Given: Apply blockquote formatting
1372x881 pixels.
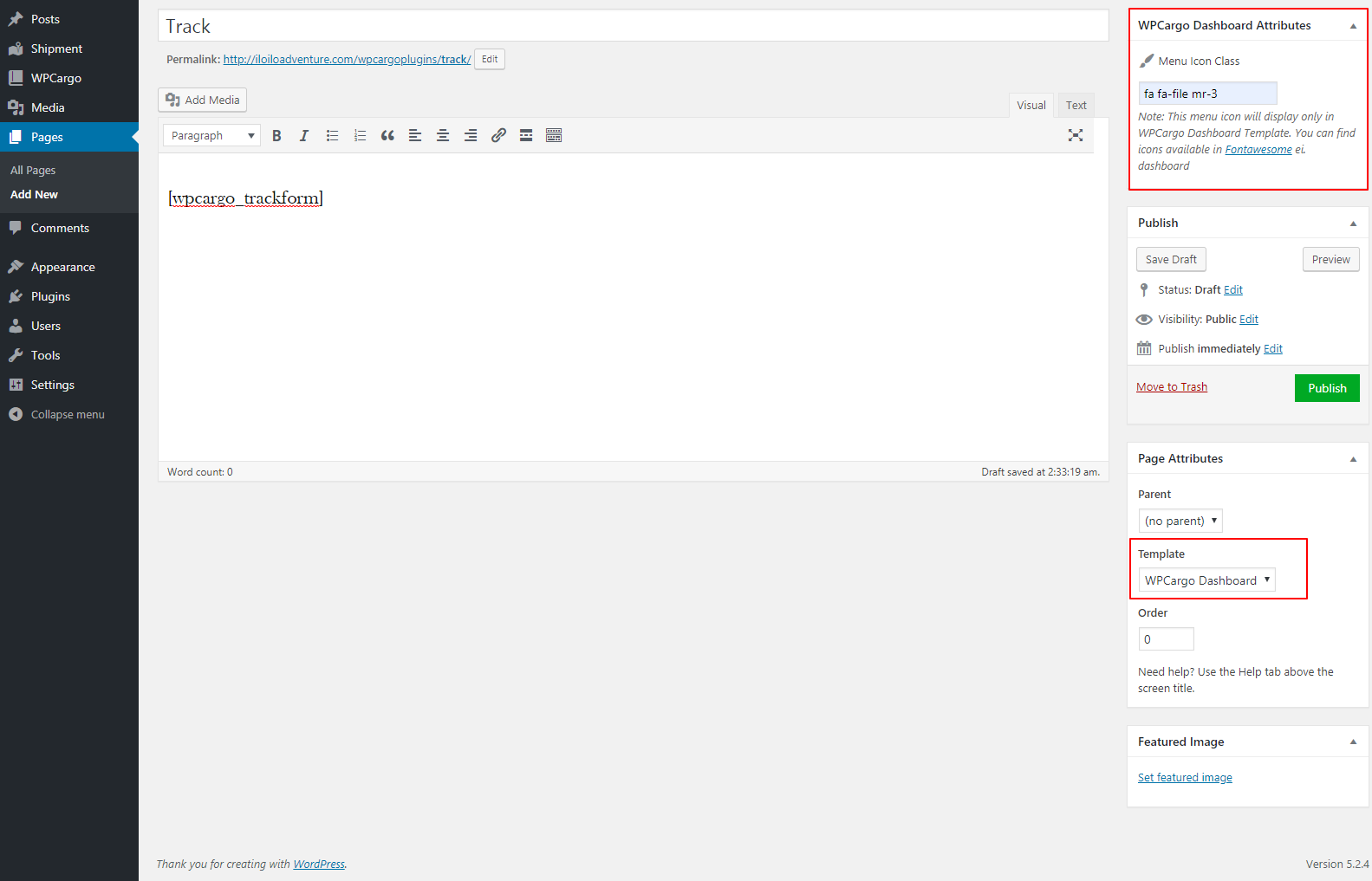Looking at the screenshot, I should tap(387, 135).
